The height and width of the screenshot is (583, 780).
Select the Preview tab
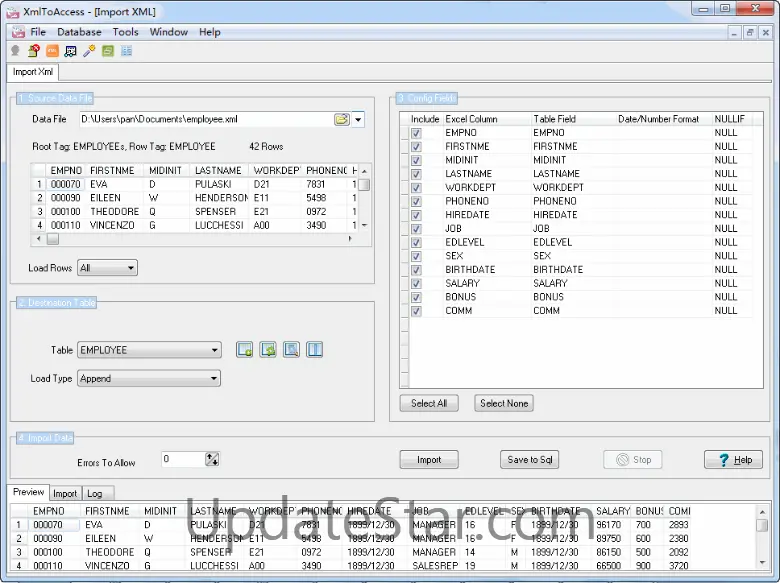tap(28, 492)
